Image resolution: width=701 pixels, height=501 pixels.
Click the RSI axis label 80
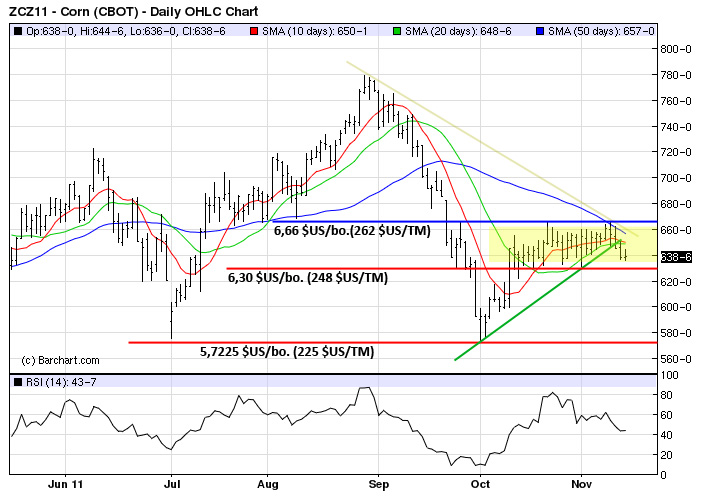666,395
